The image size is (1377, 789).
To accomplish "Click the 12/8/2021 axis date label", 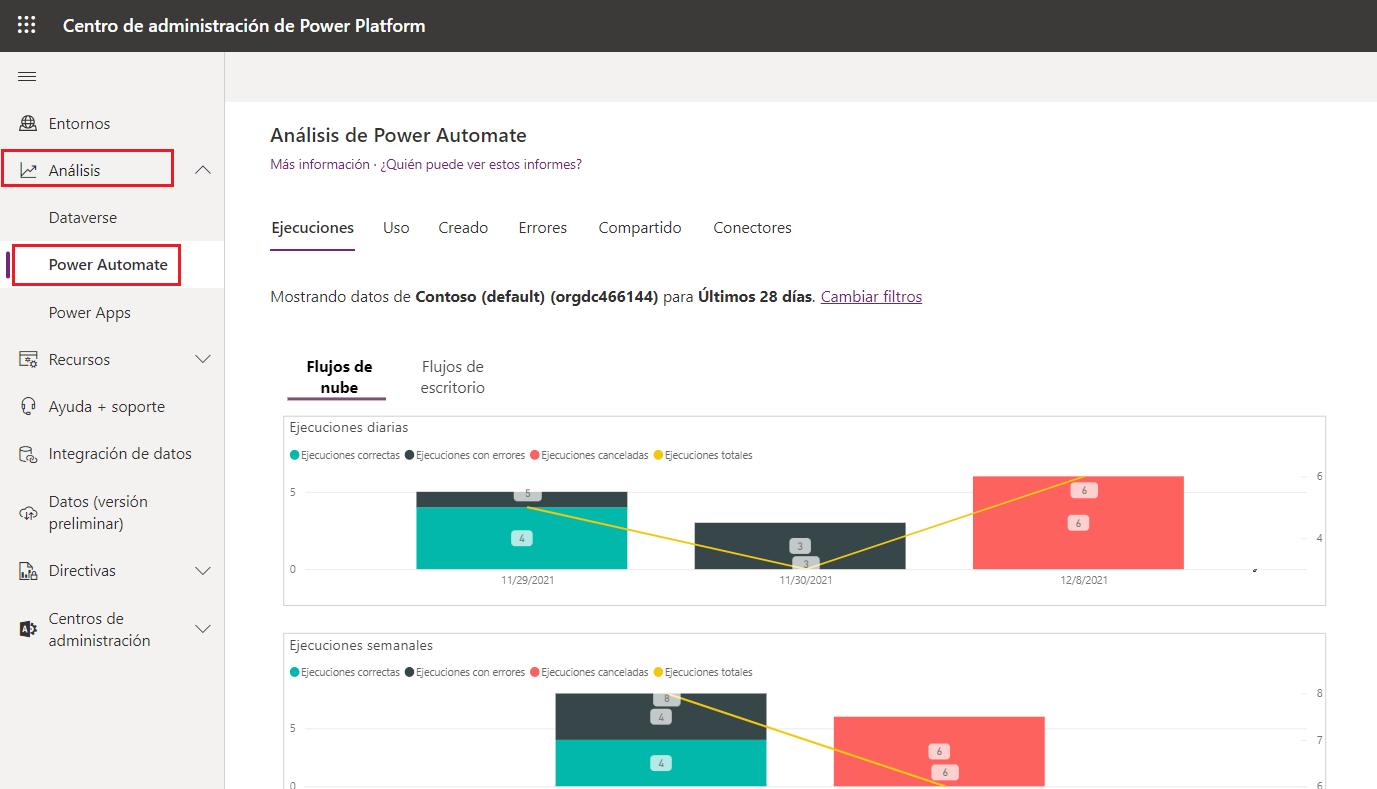I will (1084, 580).
